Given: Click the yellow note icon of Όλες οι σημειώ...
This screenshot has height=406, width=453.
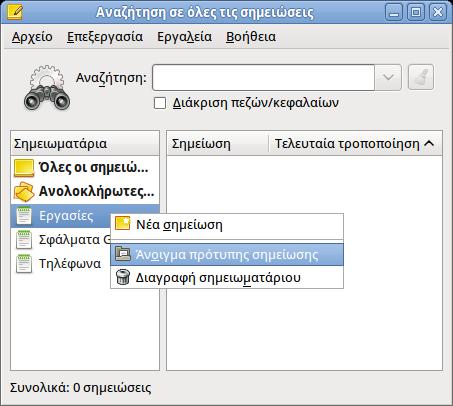Looking at the screenshot, I should [24, 168].
